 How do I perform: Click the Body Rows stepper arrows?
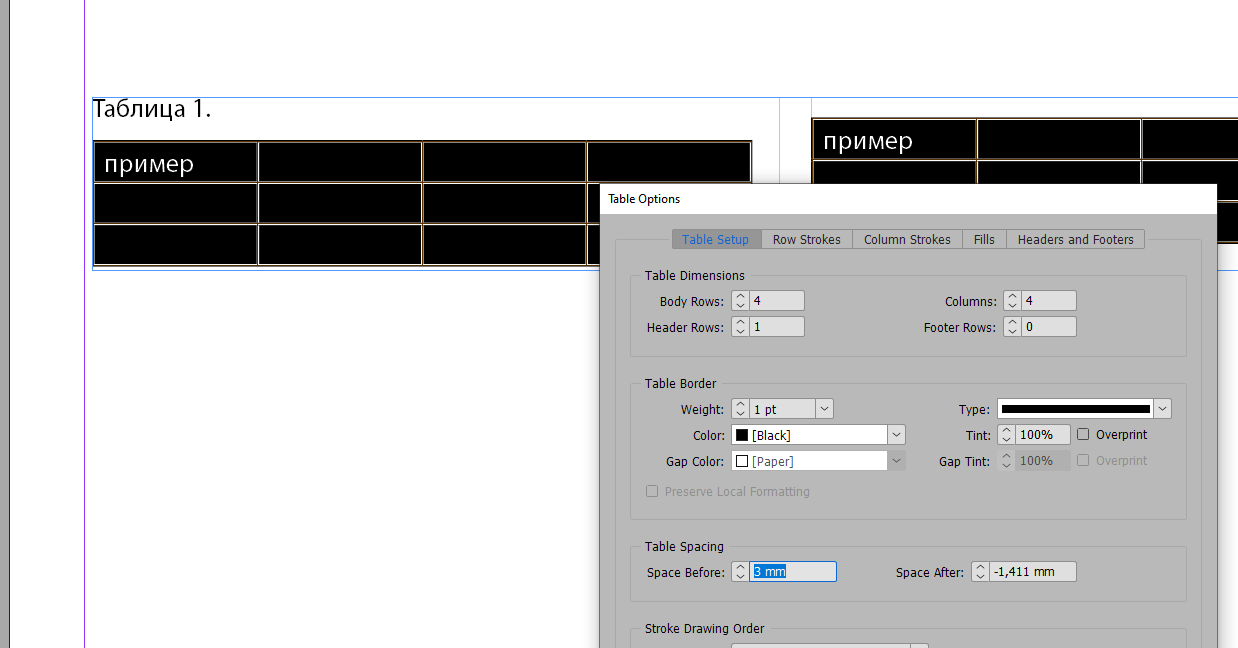(x=740, y=301)
